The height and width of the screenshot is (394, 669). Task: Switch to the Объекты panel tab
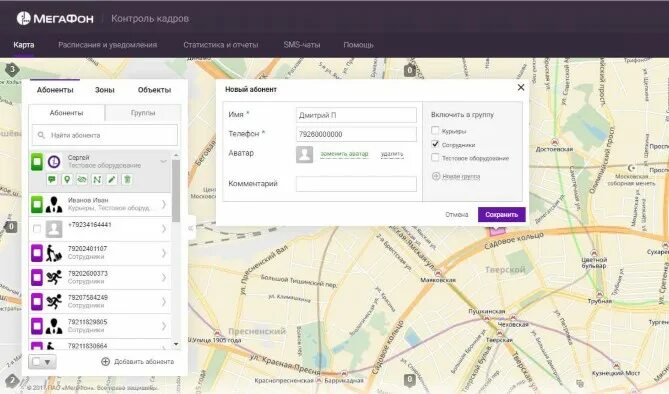154,90
